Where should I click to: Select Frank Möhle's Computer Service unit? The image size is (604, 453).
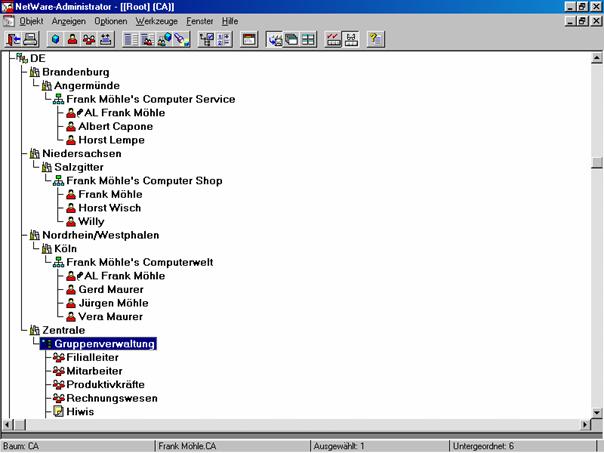pos(151,99)
